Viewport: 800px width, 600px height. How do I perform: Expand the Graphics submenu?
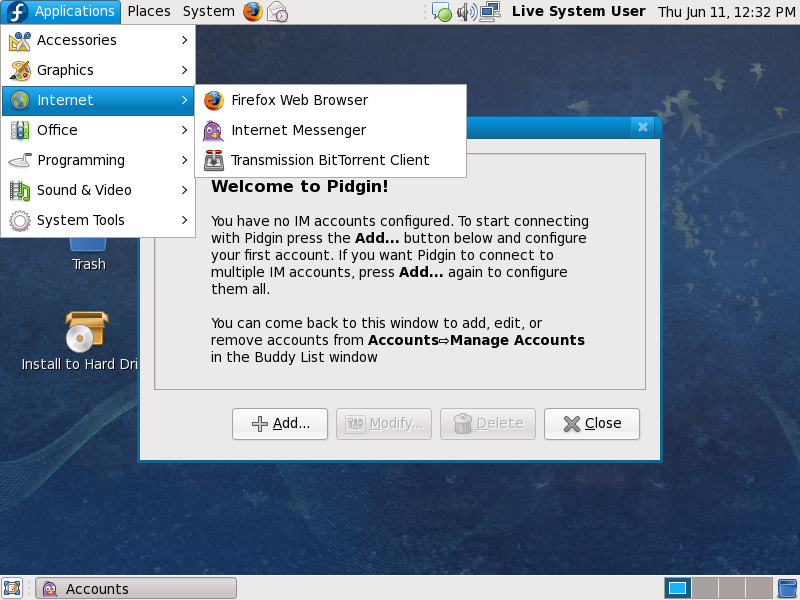(98, 70)
